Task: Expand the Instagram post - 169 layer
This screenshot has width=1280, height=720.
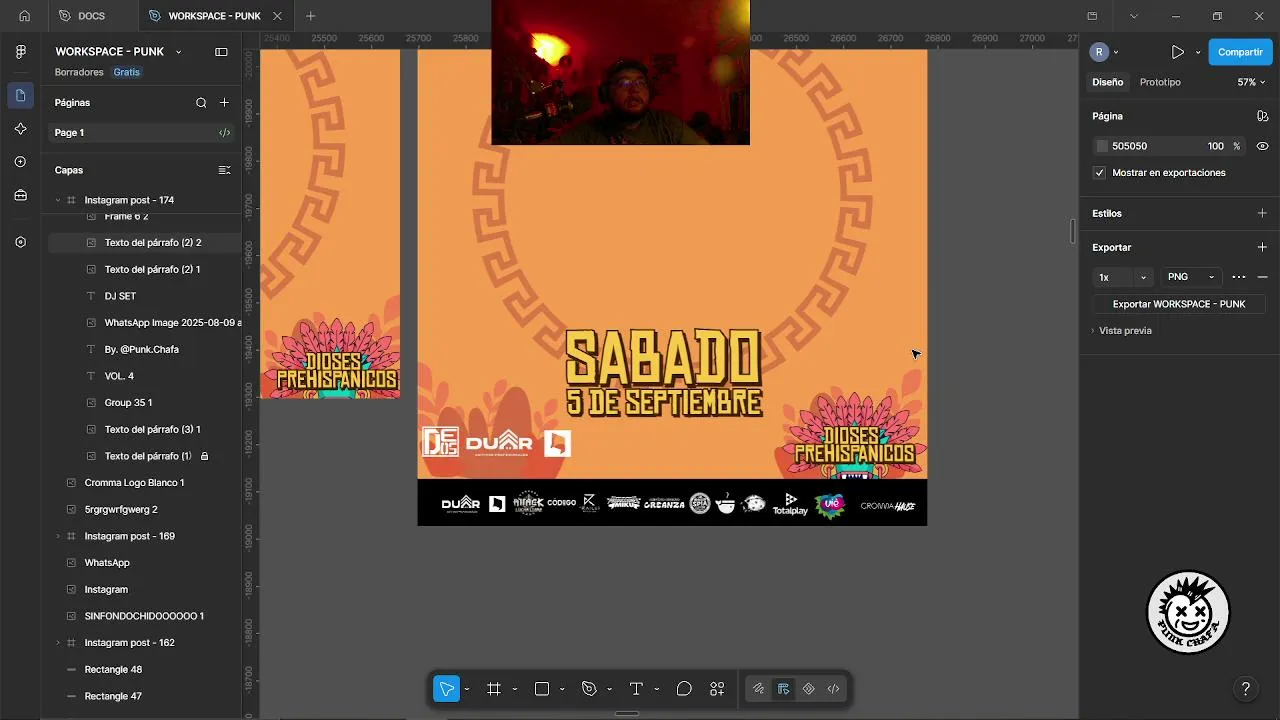Action: 58,536
